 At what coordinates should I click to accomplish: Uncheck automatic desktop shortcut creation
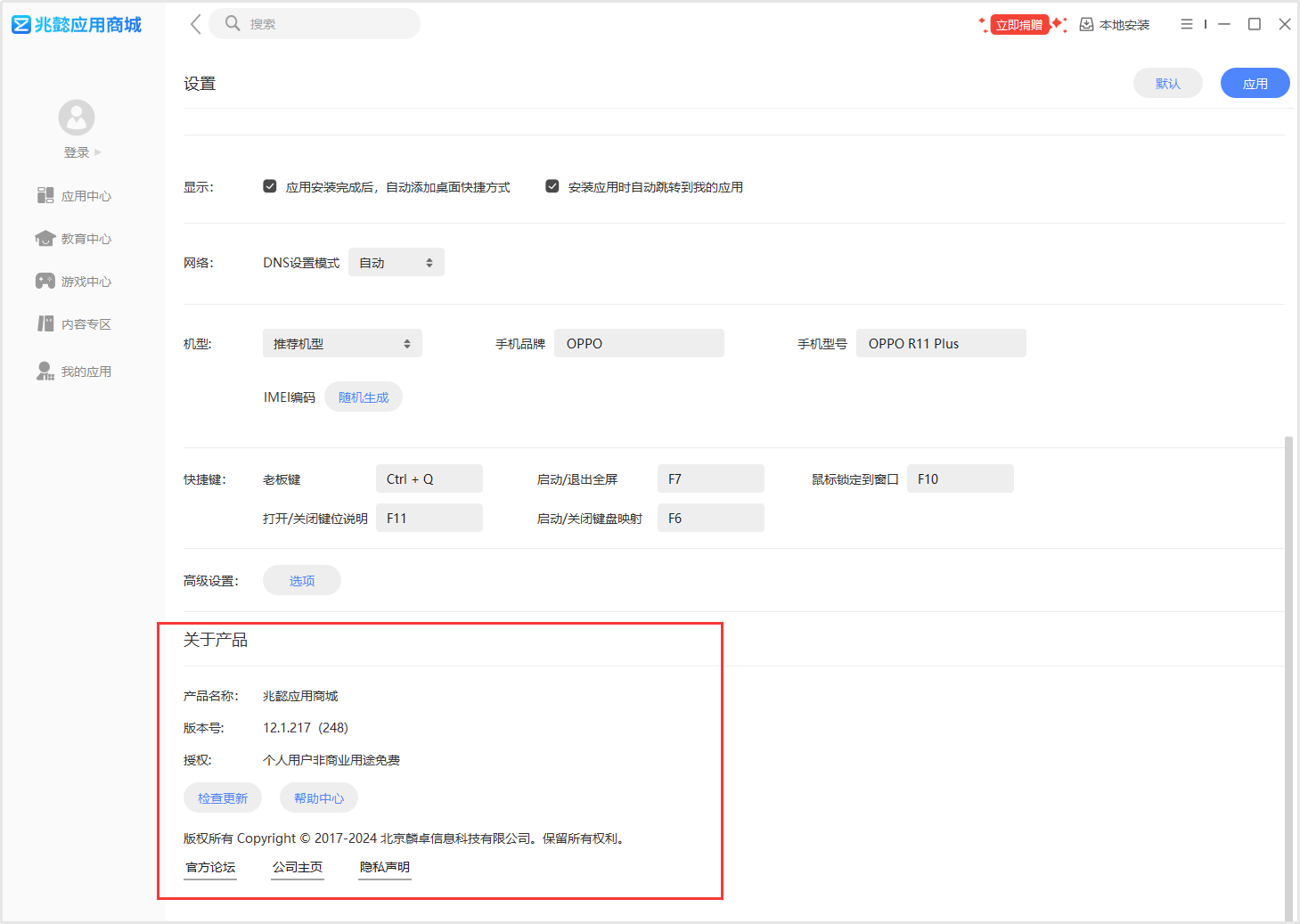point(270,186)
